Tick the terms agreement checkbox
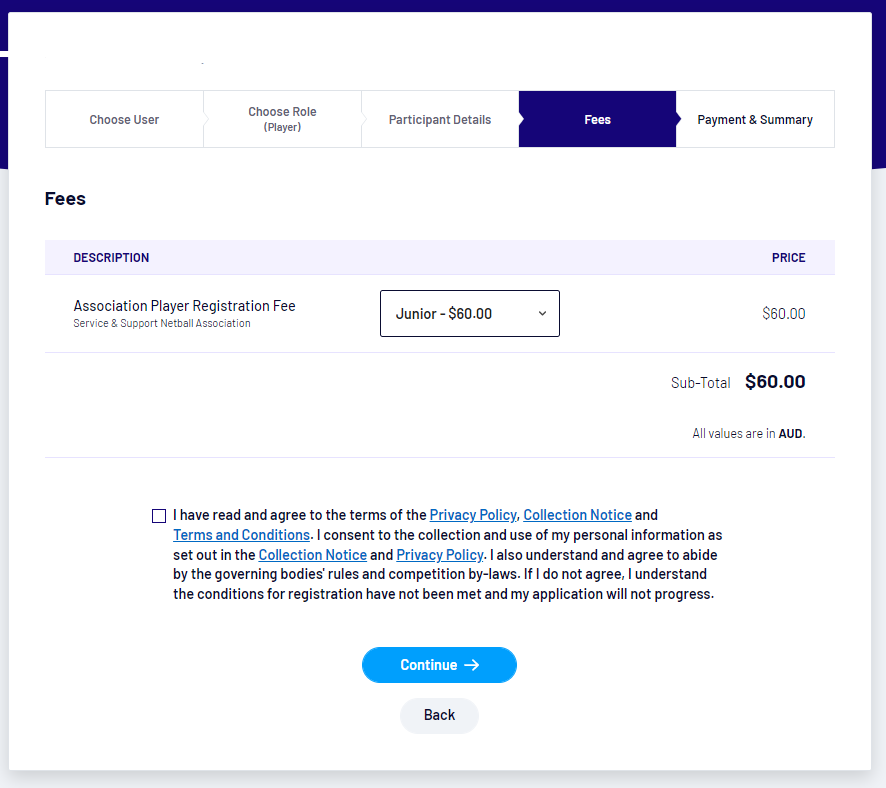This screenshot has width=886, height=788. click(159, 516)
